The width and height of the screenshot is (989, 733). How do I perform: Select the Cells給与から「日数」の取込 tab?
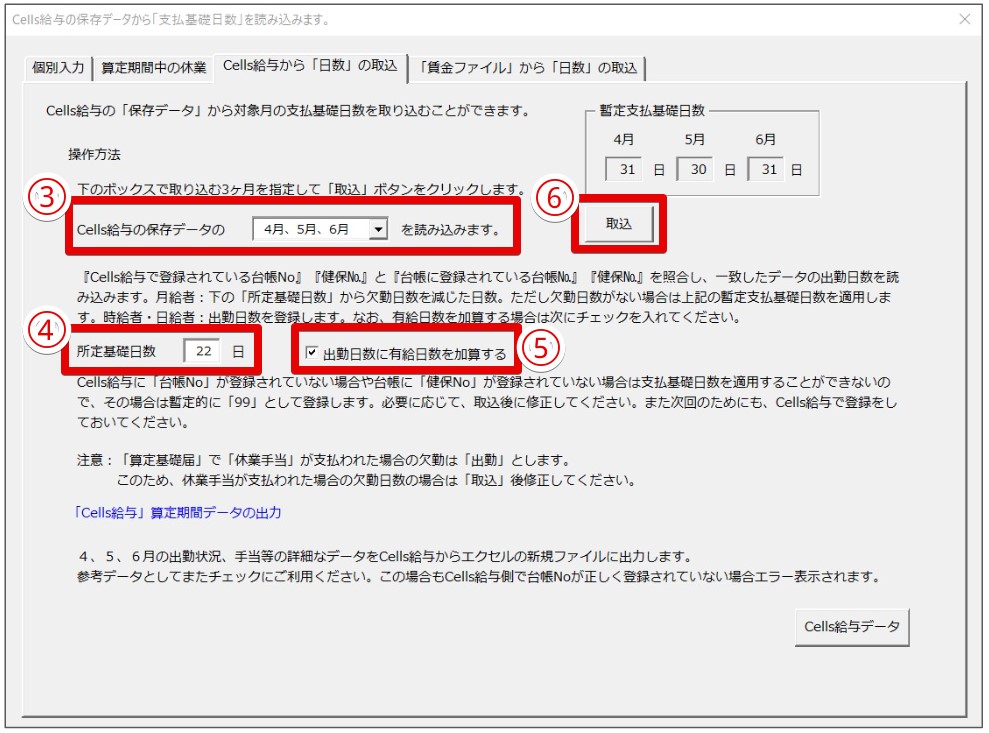tap(310, 66)
